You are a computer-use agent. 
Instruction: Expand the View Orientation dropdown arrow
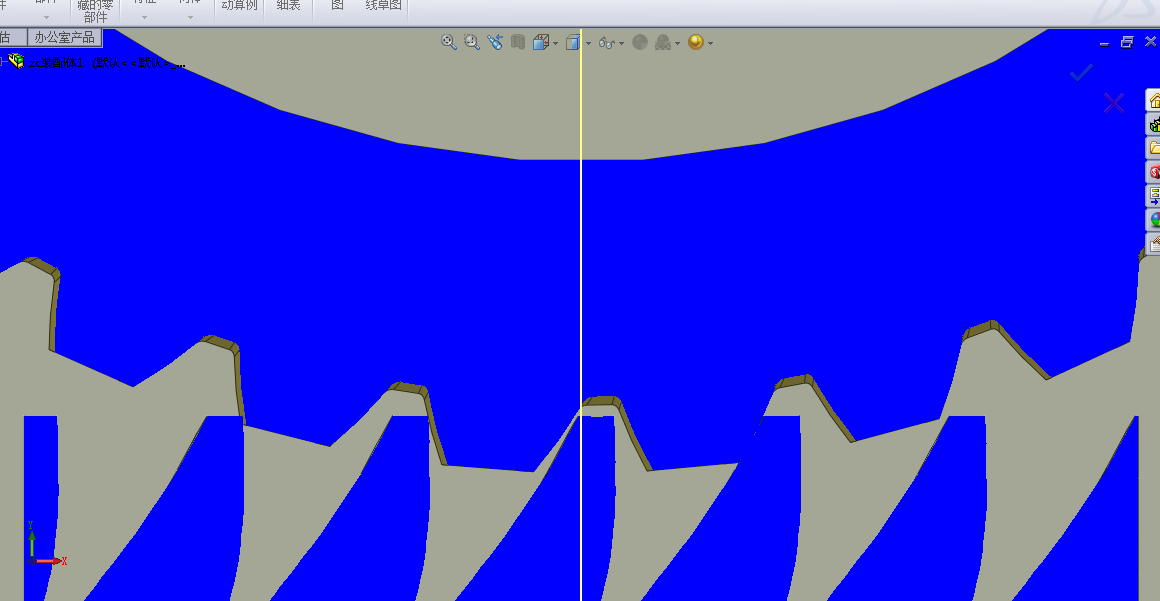click(556, 43)
